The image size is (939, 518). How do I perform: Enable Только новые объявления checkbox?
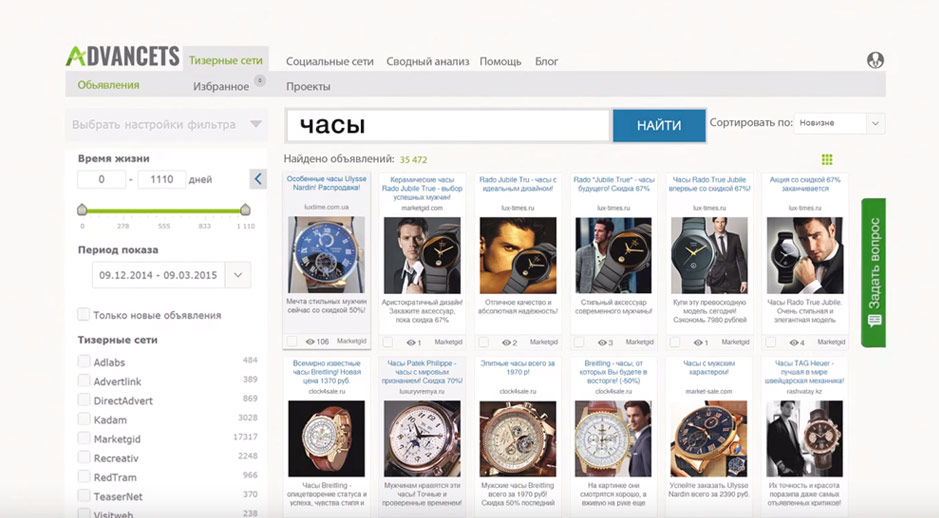(85, 315)
